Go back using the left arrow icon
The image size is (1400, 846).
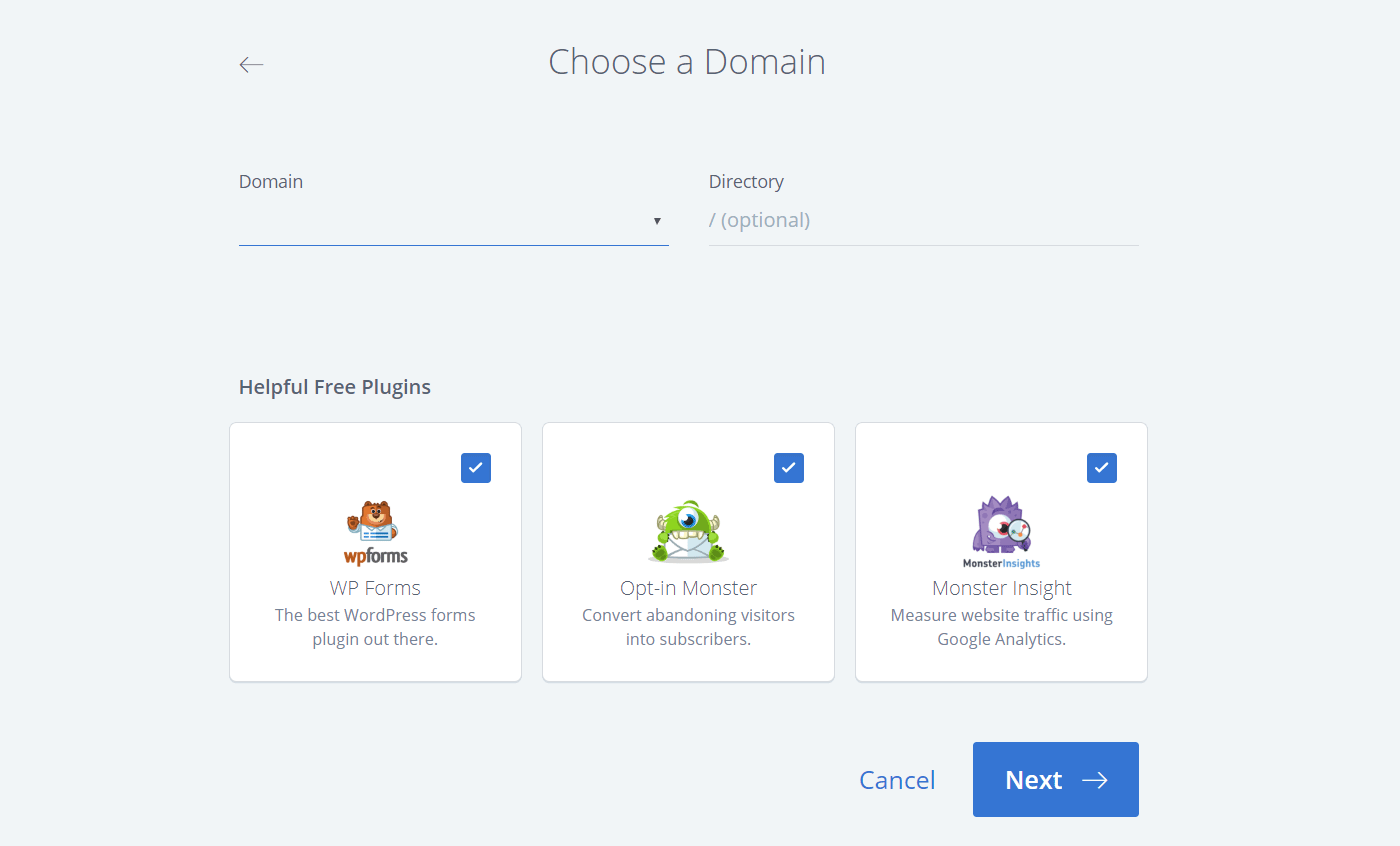(x=251, y=65)
